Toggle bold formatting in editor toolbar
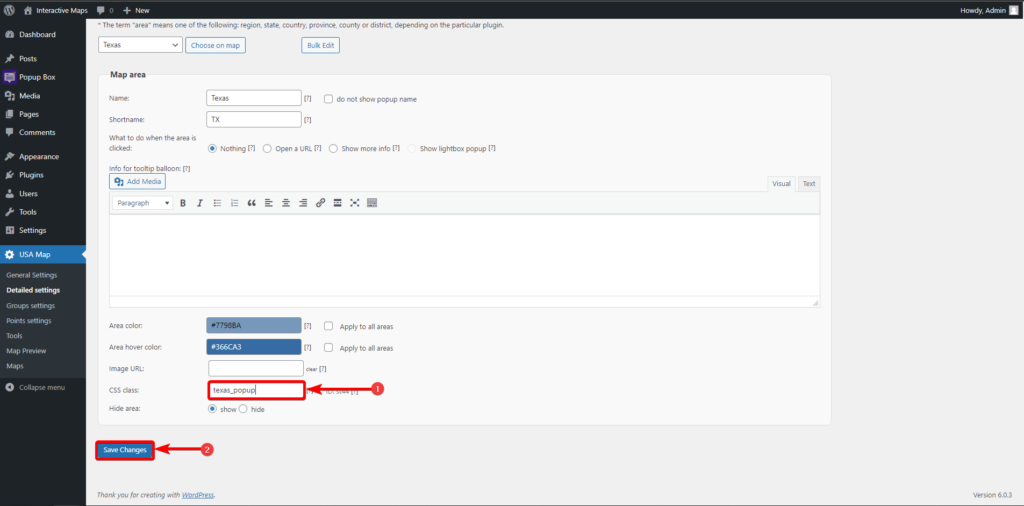The image size is (1024, 506). point(183,203)
